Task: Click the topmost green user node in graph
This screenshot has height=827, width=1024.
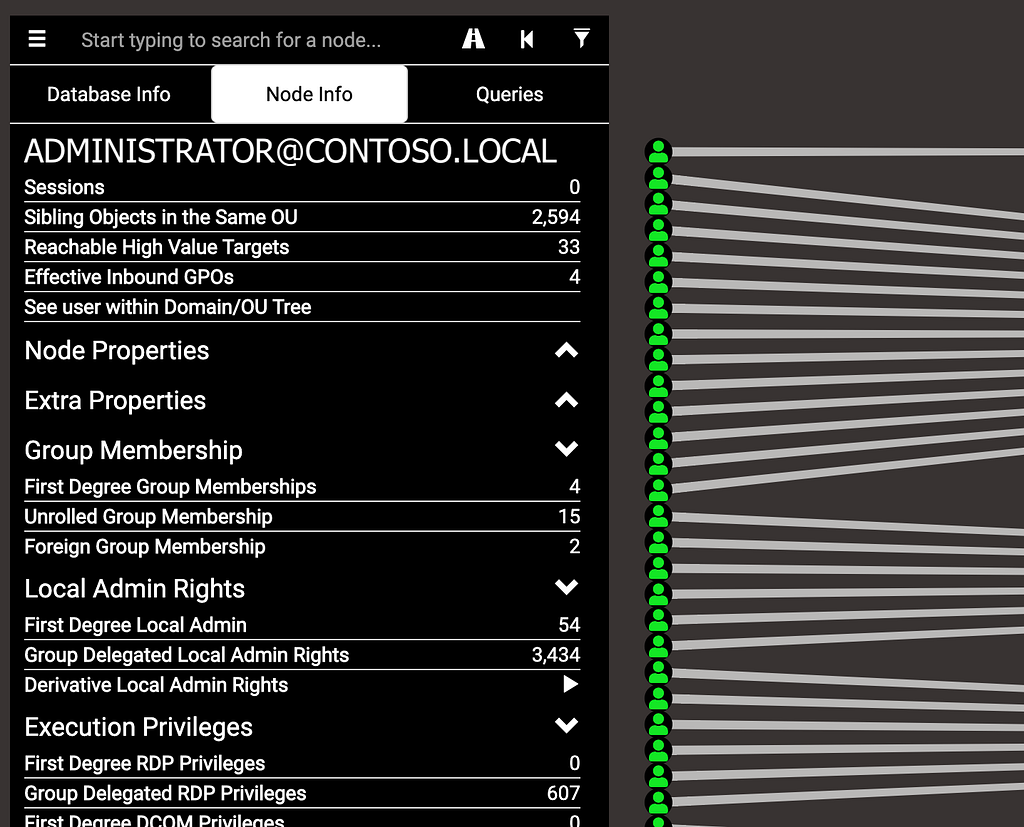Action: [658, 152]
